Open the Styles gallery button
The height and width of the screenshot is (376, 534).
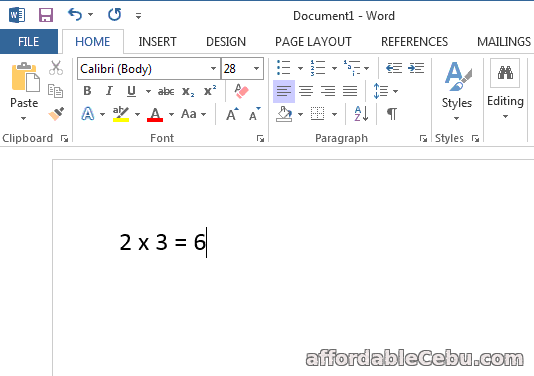(457, 91)
